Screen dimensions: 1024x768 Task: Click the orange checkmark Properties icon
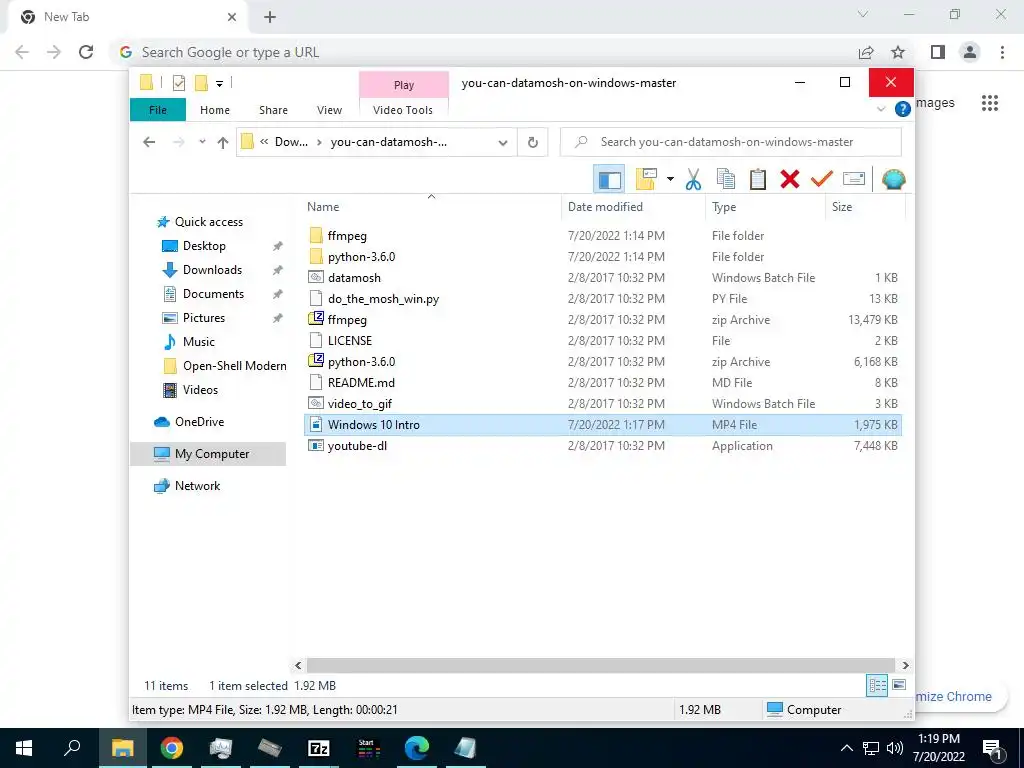click(x=822, y=179)
